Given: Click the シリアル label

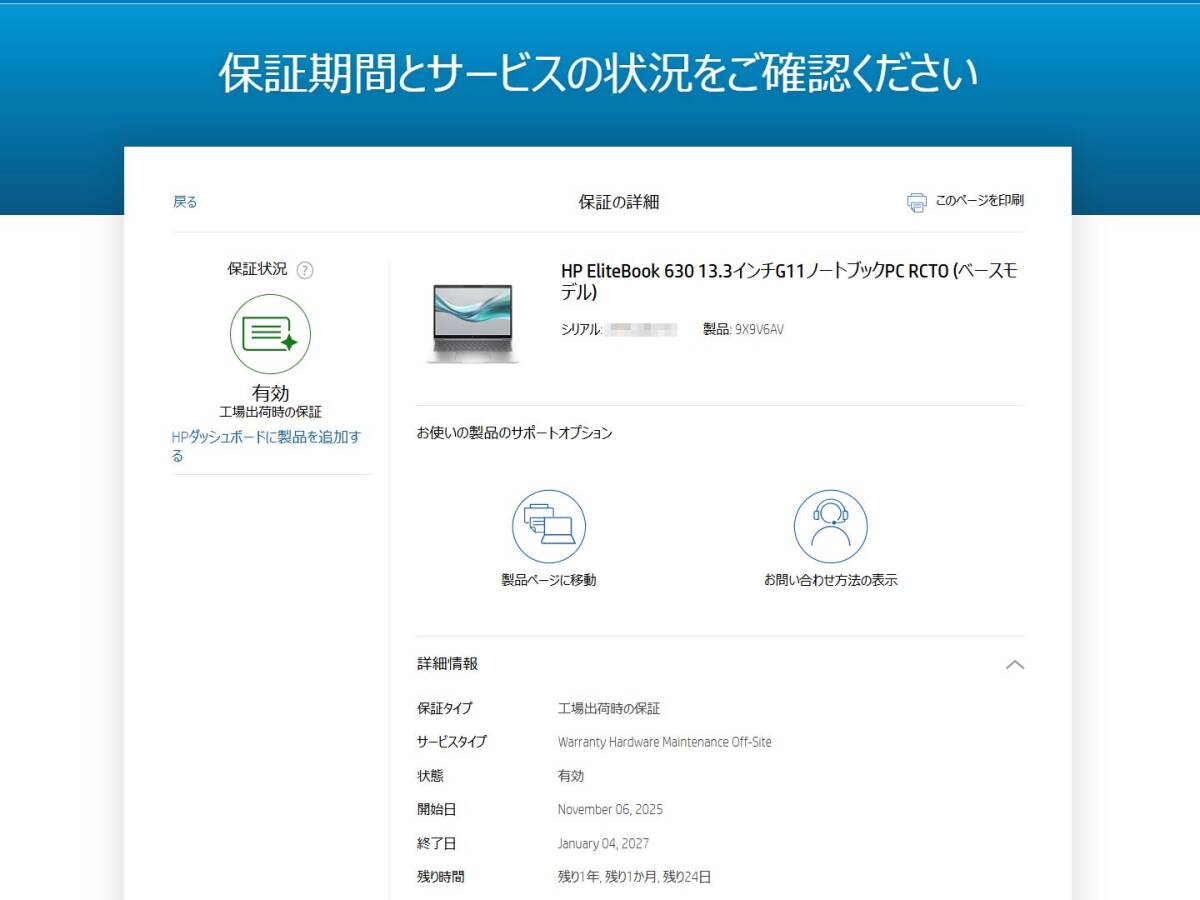Looking at the screenshot, I should 581,329.
